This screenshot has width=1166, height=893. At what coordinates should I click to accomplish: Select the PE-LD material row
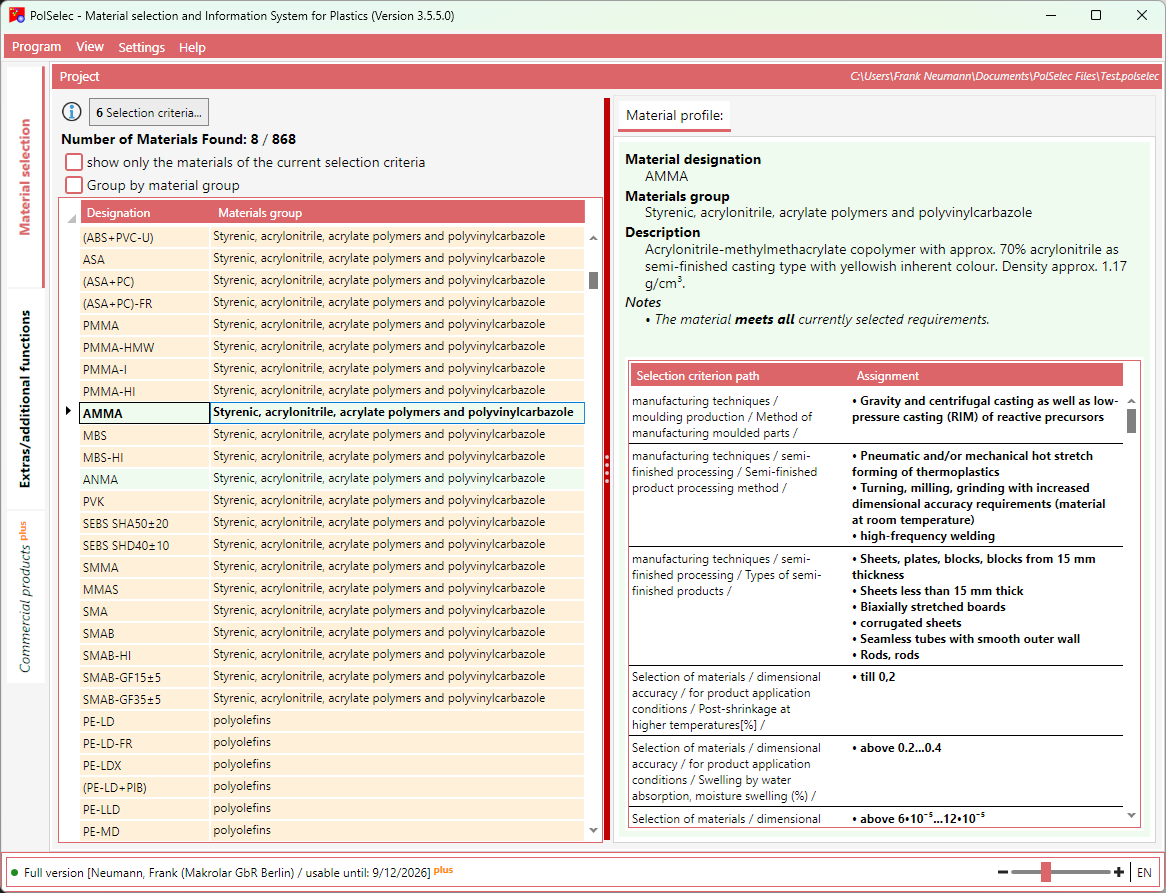[x=332, y=720]
